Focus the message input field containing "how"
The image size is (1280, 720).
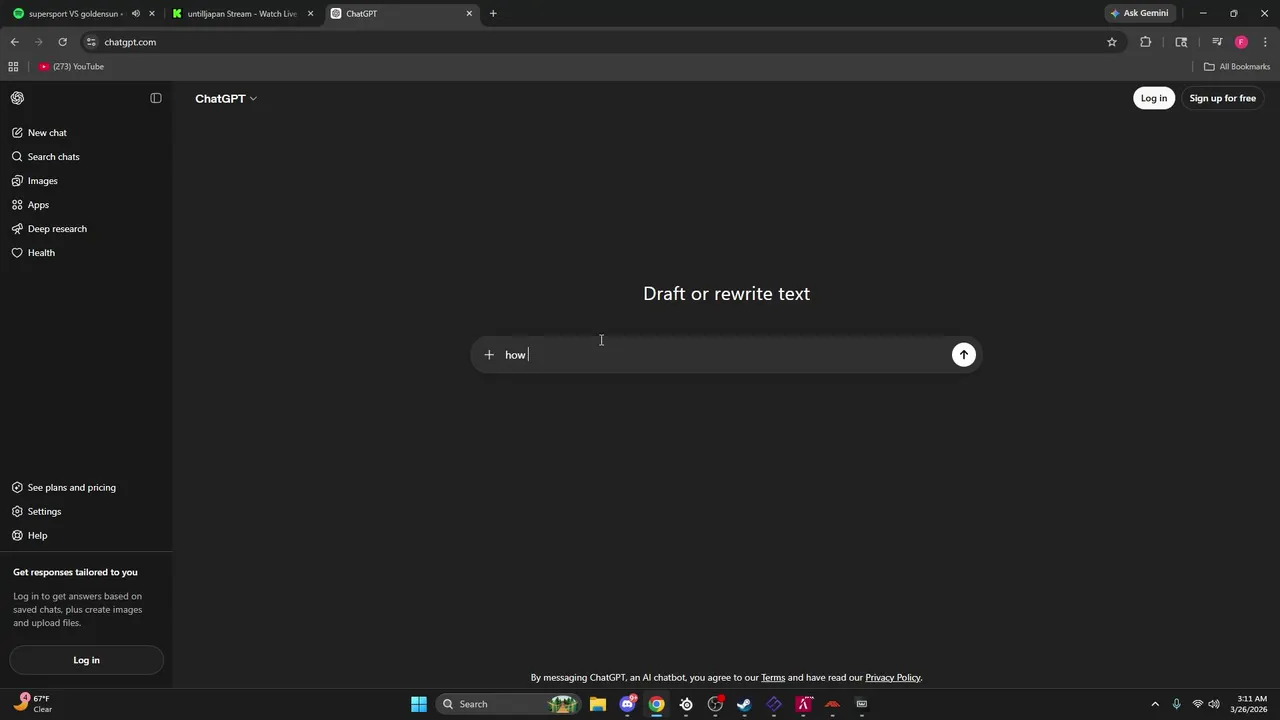click(x=725, y=355)
